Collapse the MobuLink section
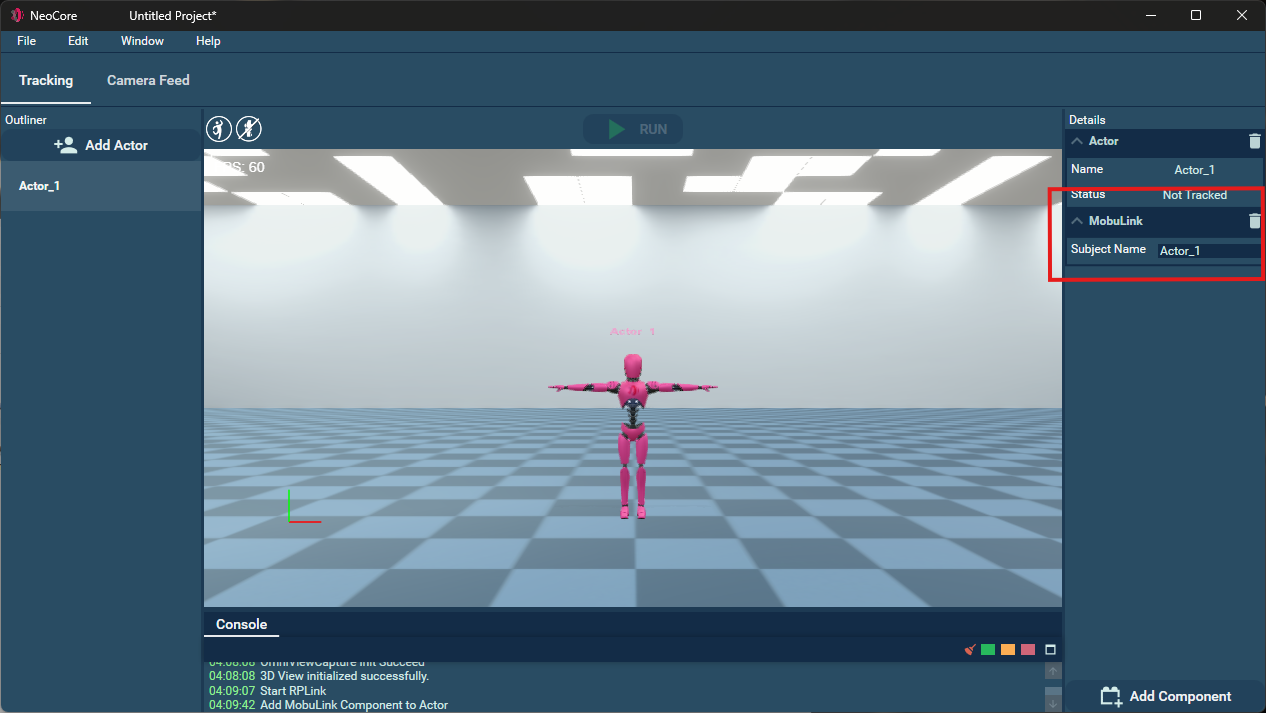Screen dimensions: 1266x713 click(1077, 221)
